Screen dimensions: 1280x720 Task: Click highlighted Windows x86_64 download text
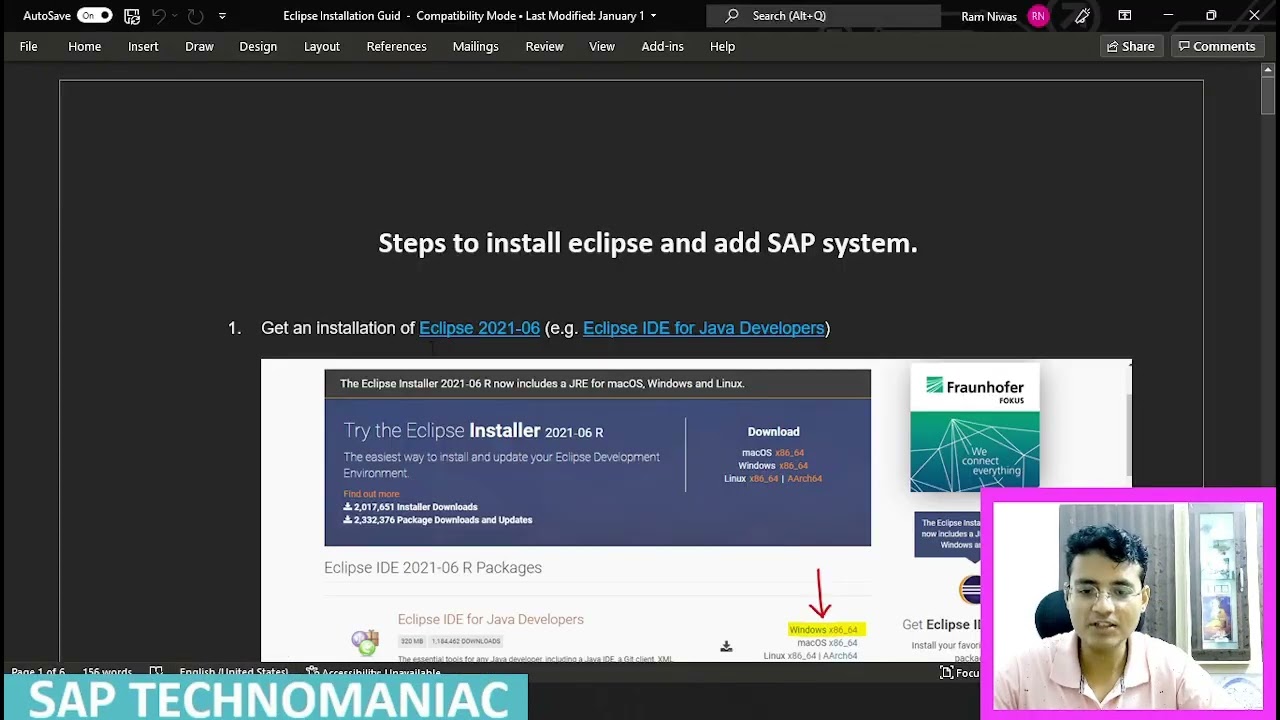point(823,629)
